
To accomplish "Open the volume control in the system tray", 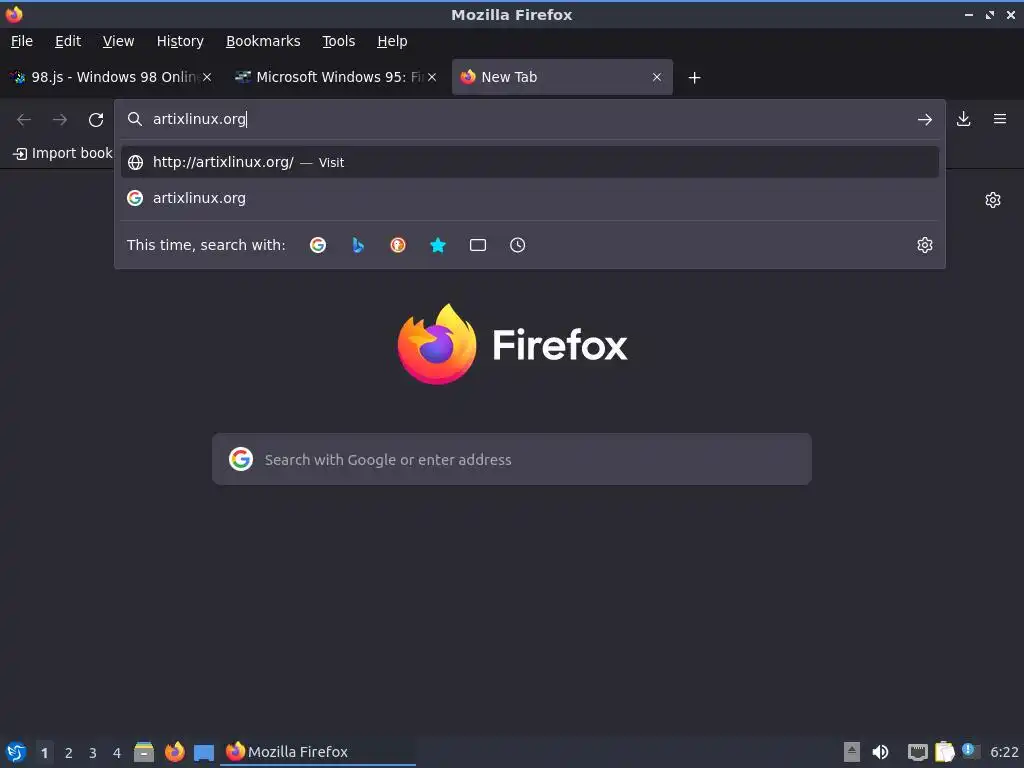I will [880, 752].
